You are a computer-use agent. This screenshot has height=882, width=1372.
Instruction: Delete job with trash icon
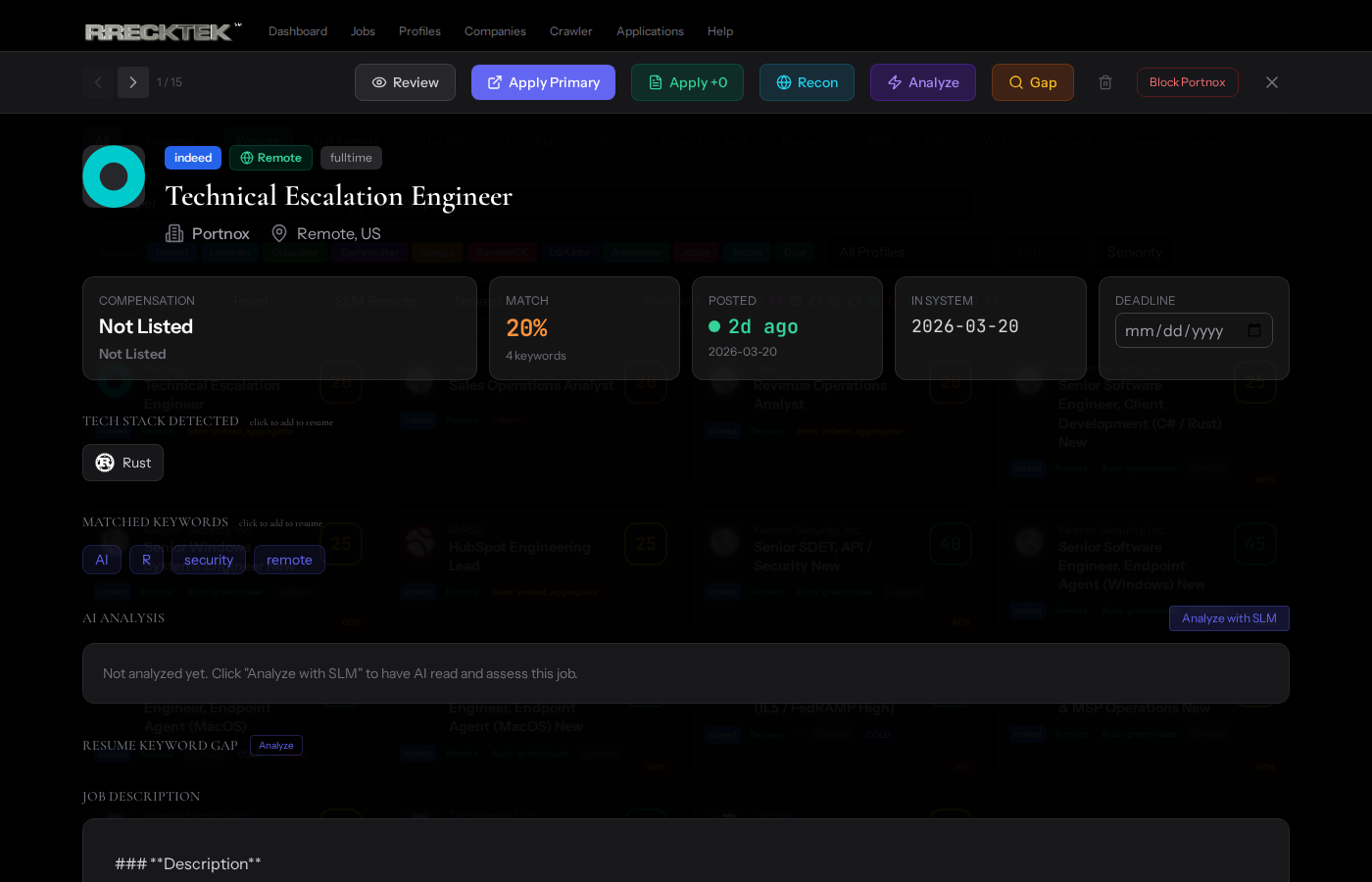pyautogui.click(x=1105, y=82)
